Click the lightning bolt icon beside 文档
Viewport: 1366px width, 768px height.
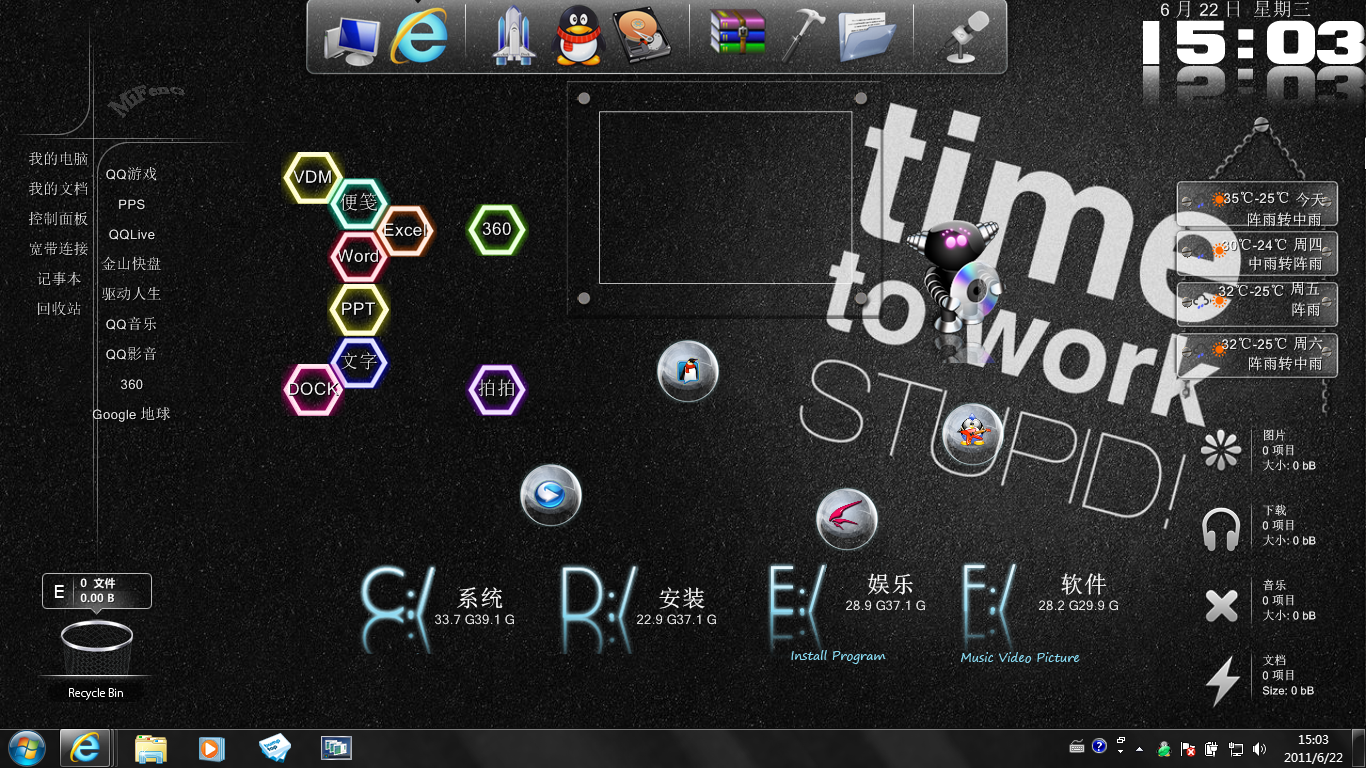1222,681
